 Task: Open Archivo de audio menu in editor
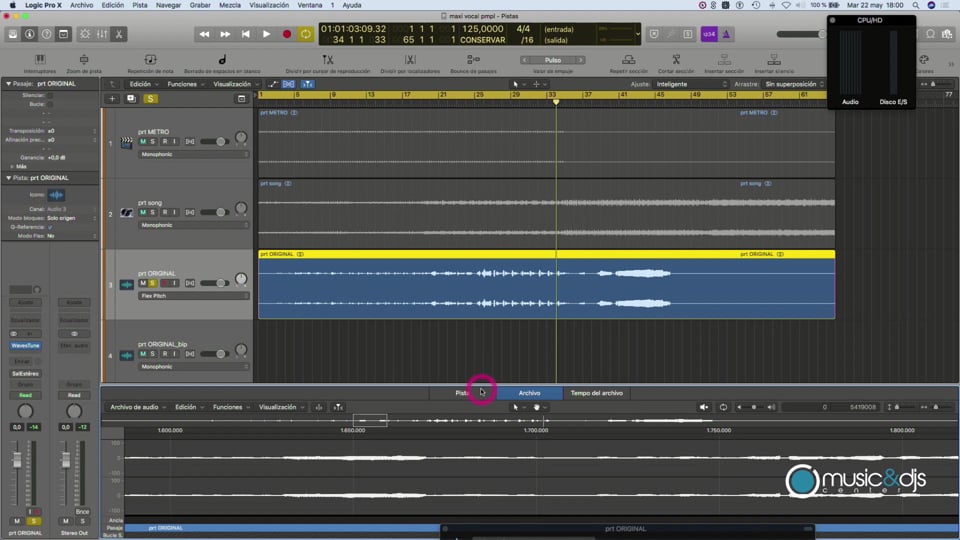click(x=138, y=407)
